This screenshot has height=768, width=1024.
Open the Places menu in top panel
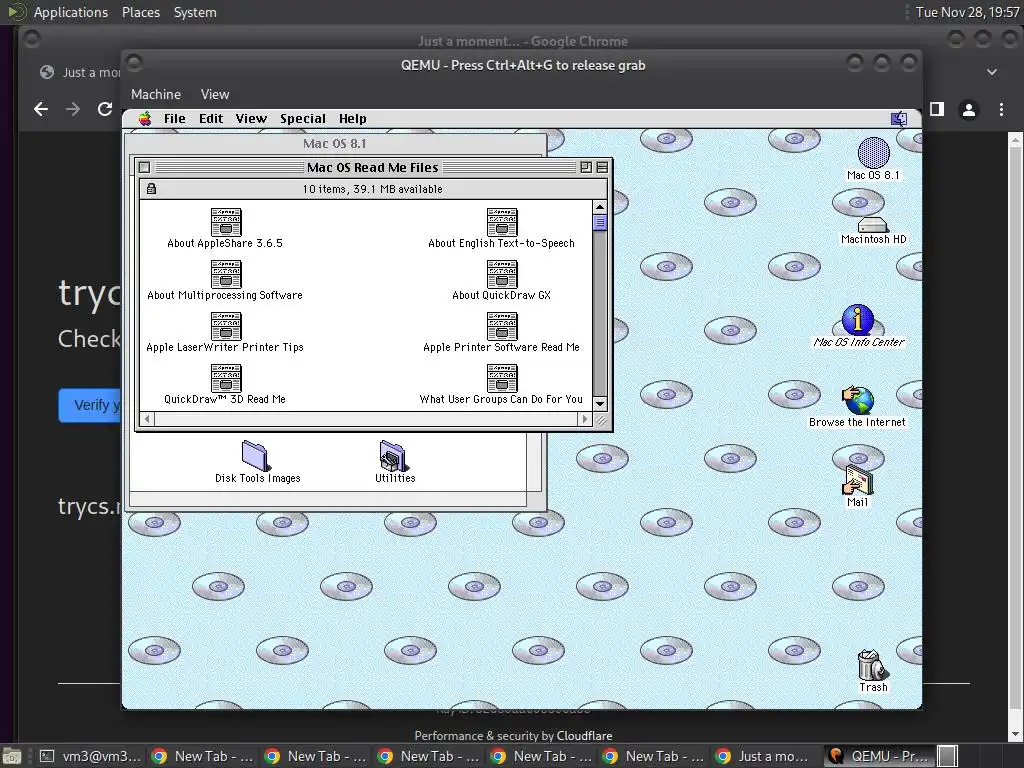(140, 12)
